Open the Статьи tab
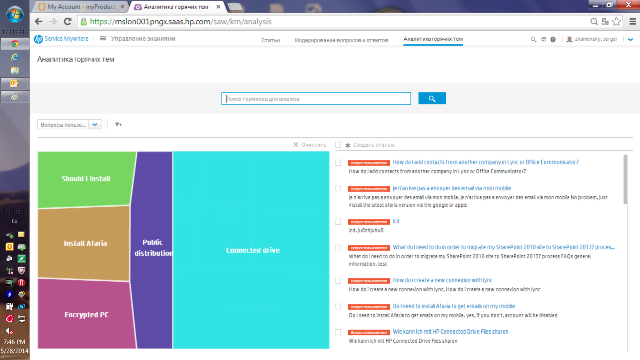Image resolution: width=640 pixels, height=360 pixels. coord(271,40)
